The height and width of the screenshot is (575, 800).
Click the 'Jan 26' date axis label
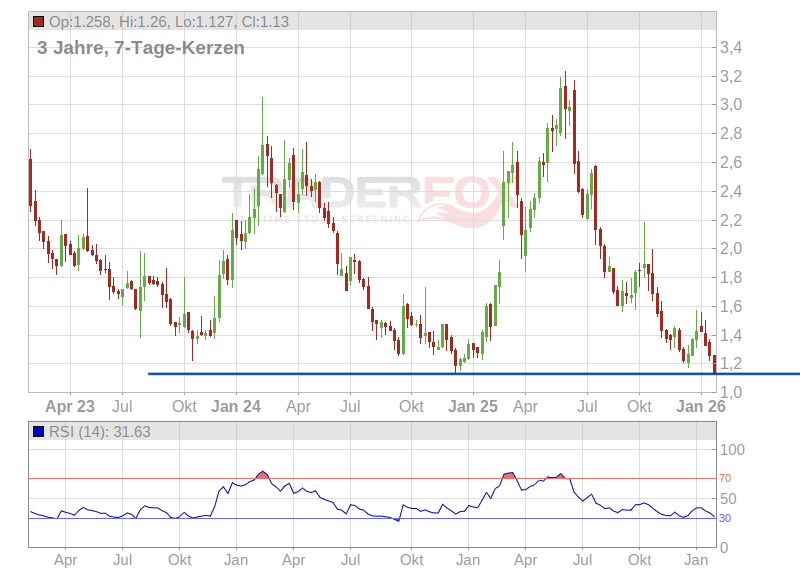coord(700,407)
